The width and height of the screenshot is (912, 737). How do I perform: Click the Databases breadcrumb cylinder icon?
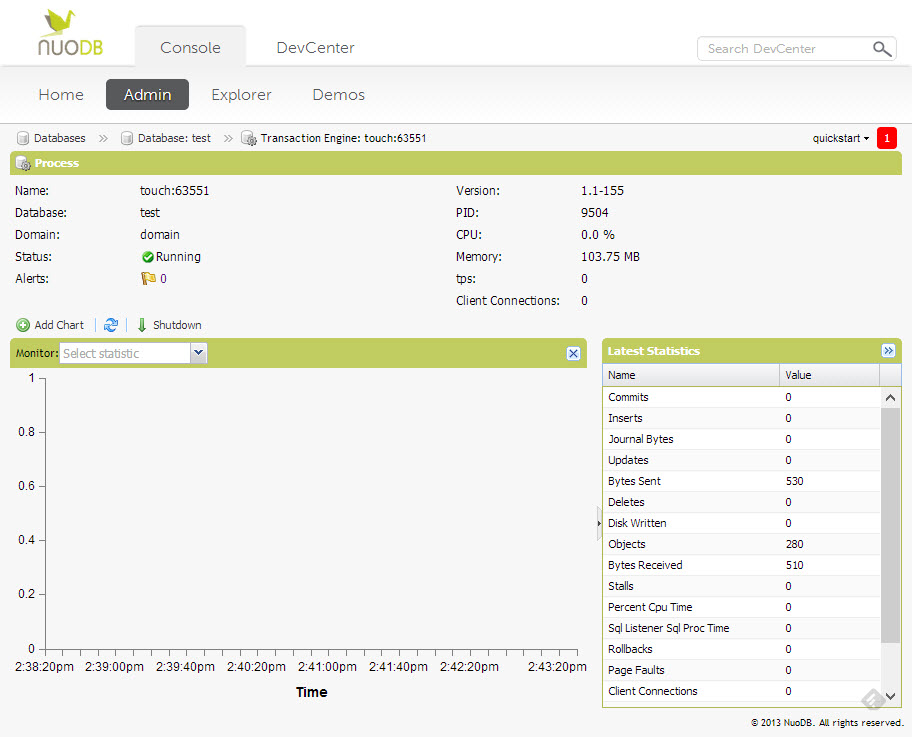point(23,138)
